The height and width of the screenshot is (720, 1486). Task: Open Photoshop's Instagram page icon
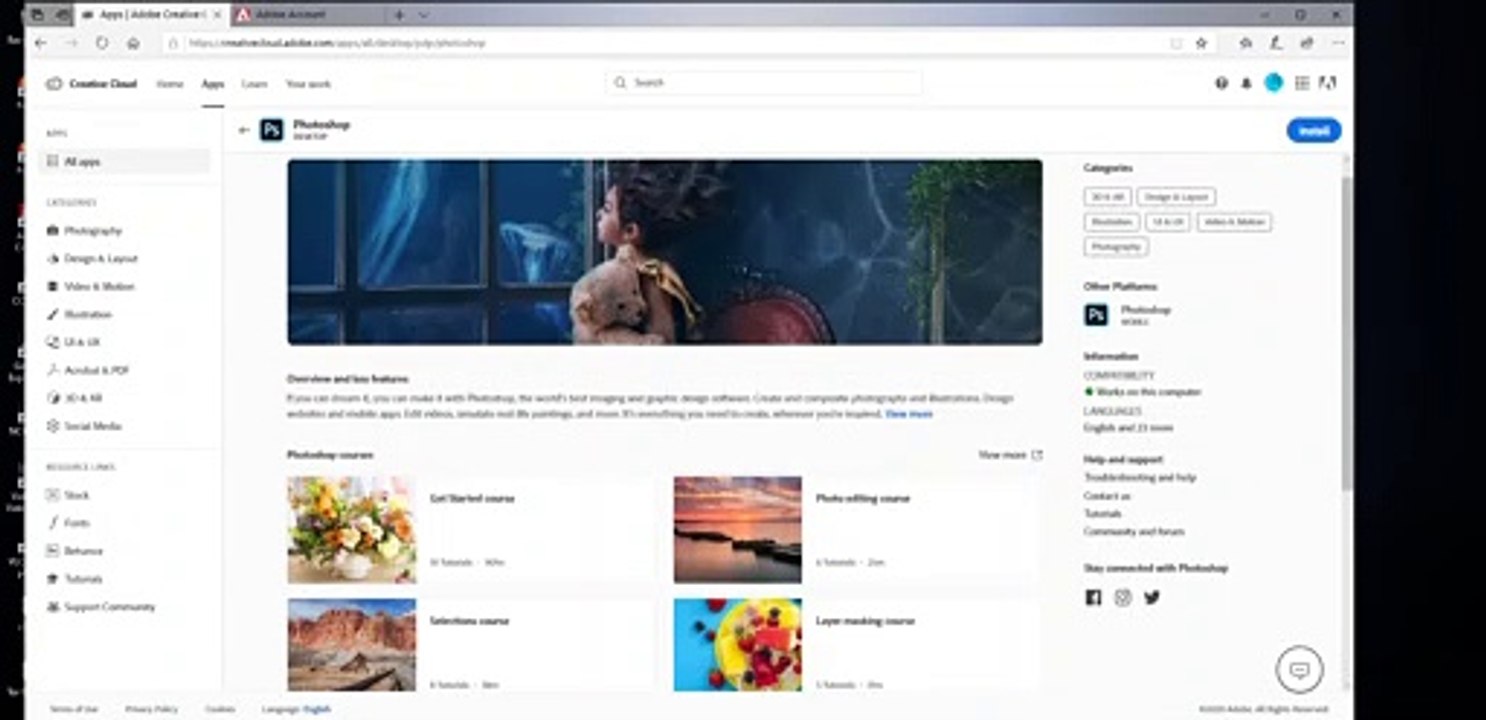(x=1123, y=597)
